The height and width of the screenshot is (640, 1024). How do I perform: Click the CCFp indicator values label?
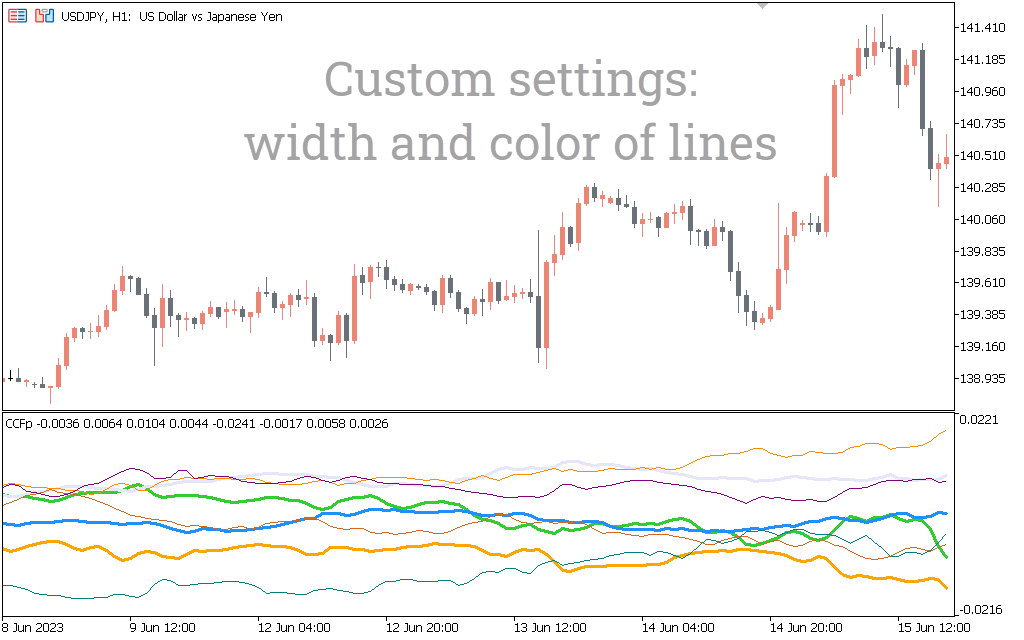197,424
